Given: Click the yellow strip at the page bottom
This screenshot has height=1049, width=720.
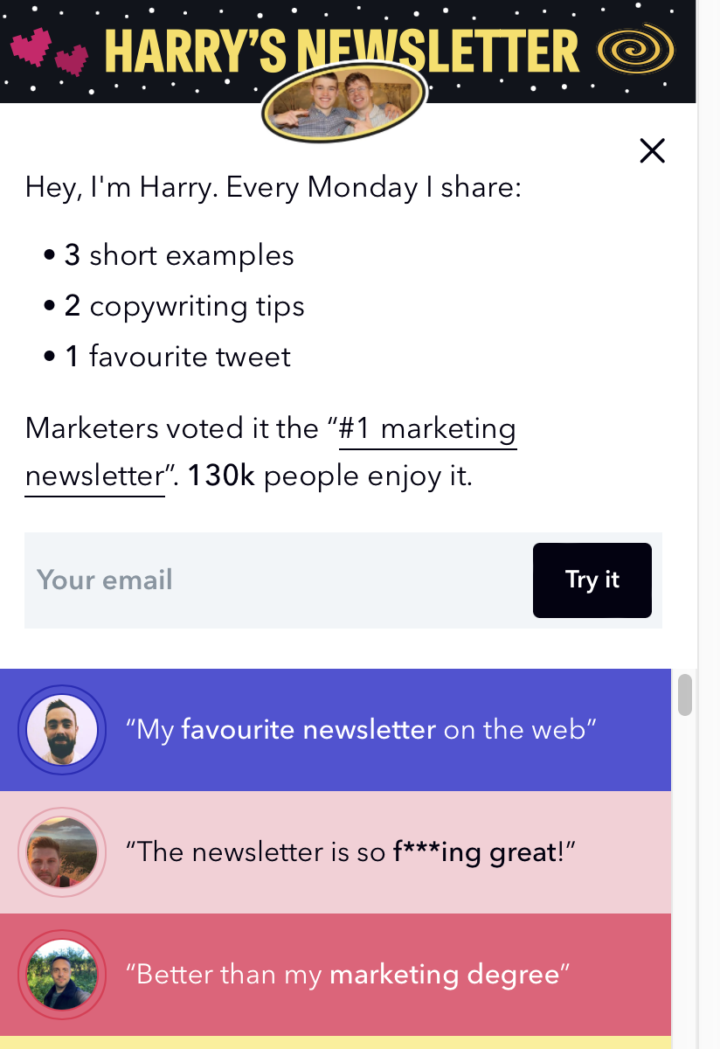Looking at the screenshot, I should [336, 1042].
